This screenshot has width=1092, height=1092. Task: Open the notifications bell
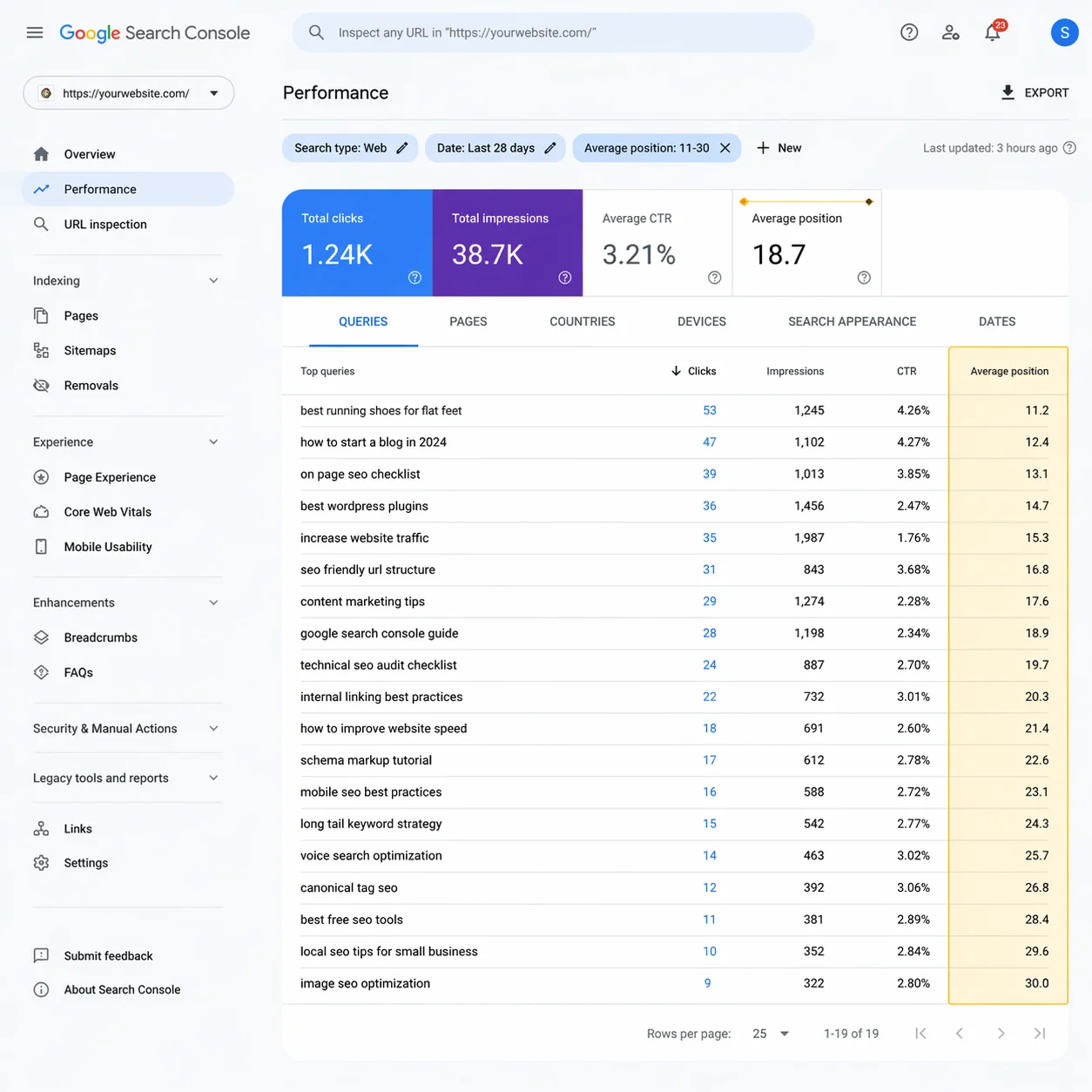[x=993, y=33]
